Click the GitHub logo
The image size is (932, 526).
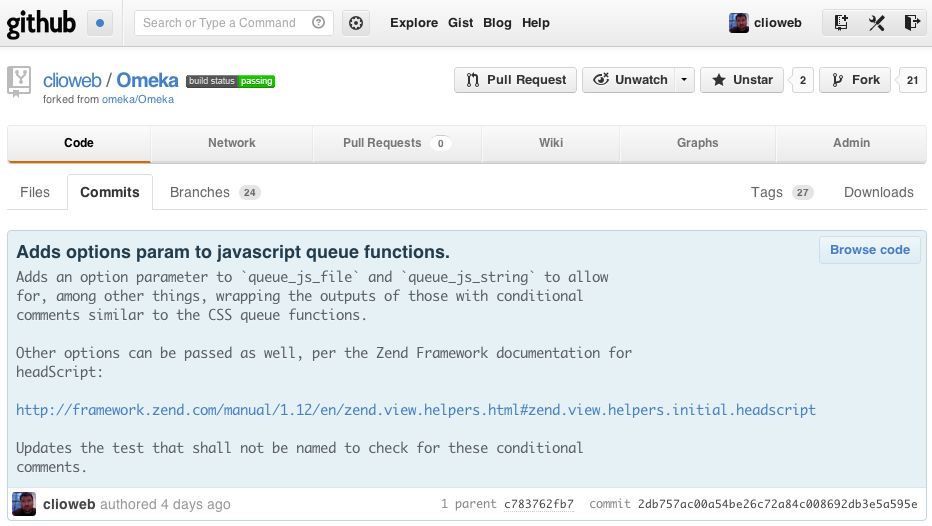41,23
